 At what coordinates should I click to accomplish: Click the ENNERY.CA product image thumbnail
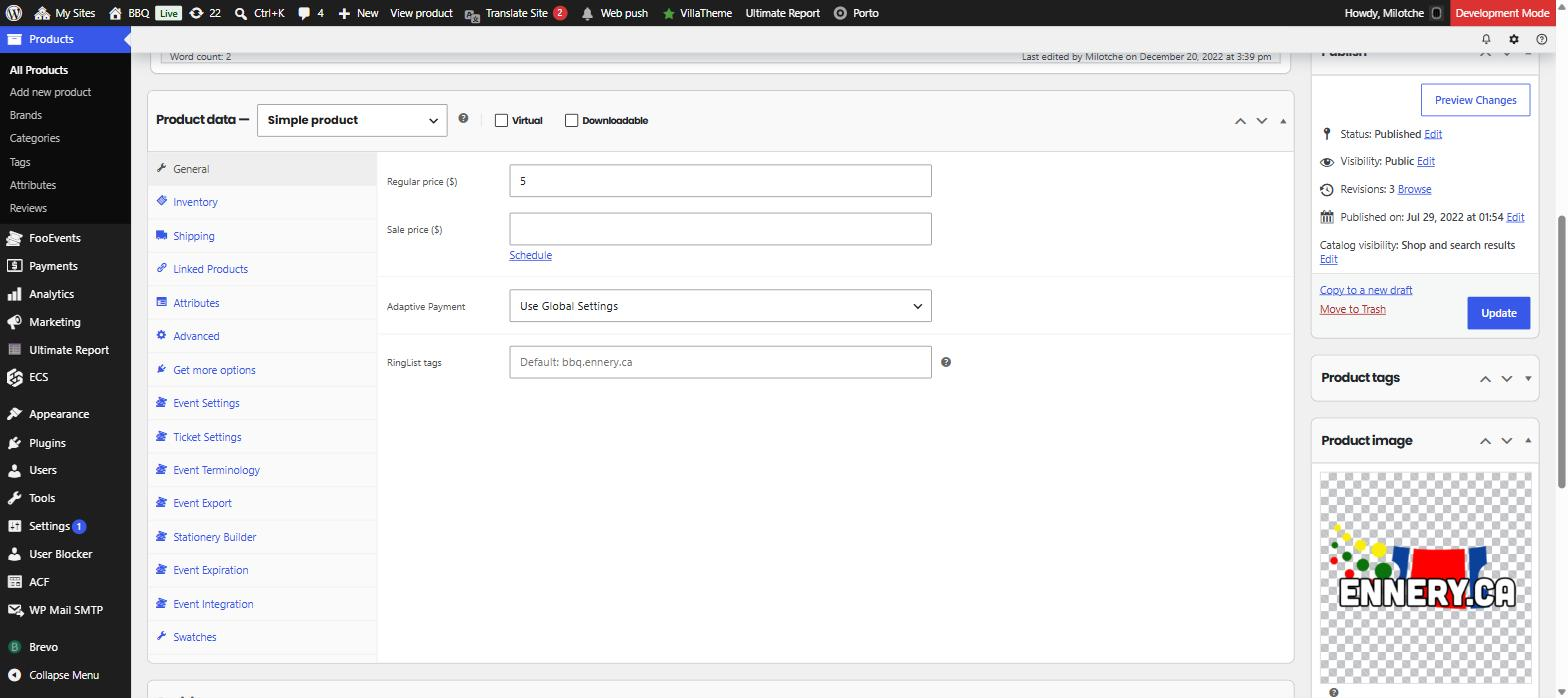(x=1425, y=578)
